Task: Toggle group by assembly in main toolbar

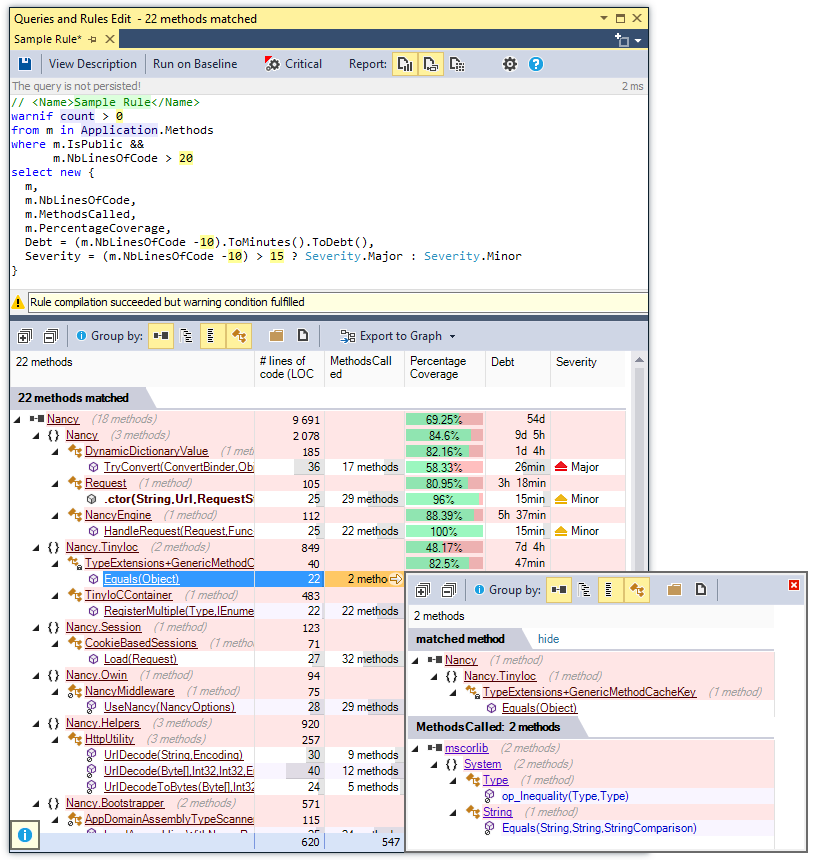Action: click(160, 336)
